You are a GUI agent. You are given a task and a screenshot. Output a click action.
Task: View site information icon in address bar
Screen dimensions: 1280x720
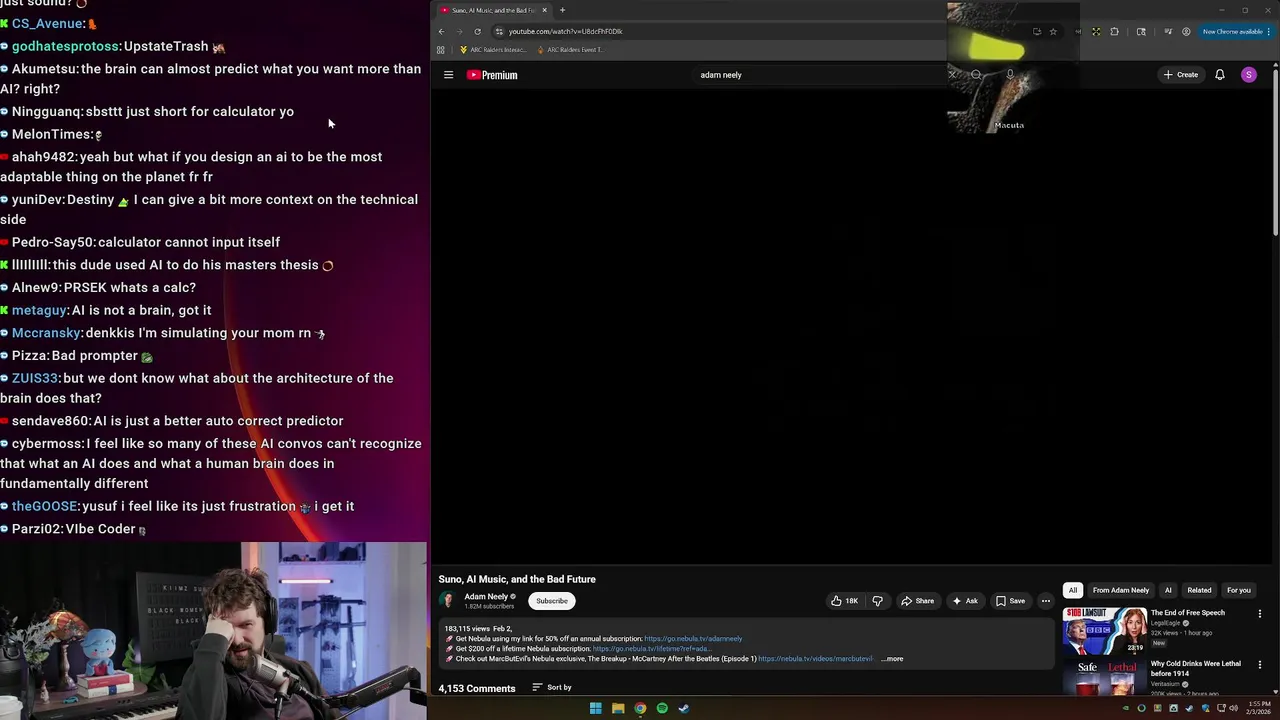pos(499,31)
